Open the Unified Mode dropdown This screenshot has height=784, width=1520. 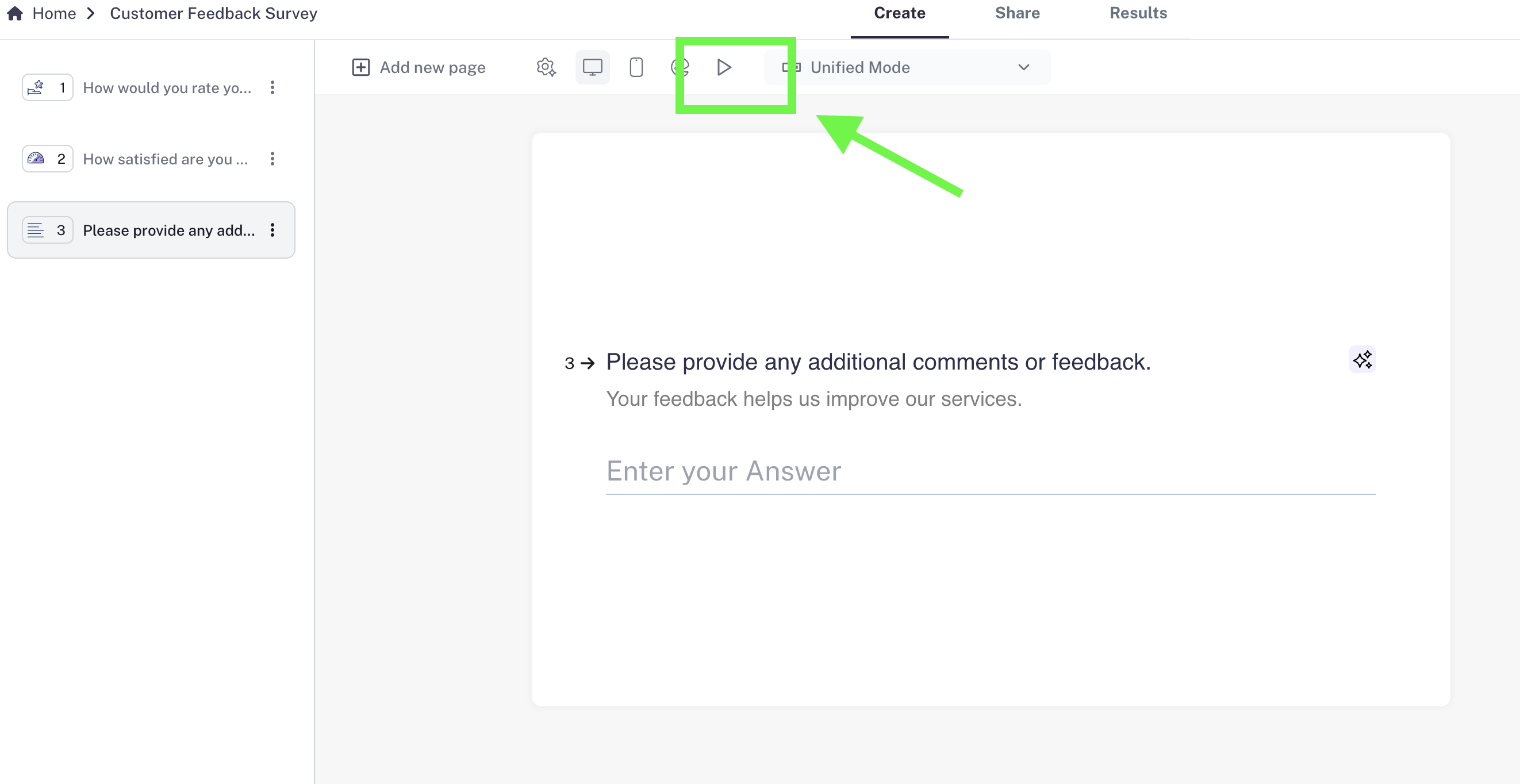click(x=907, y=67)
